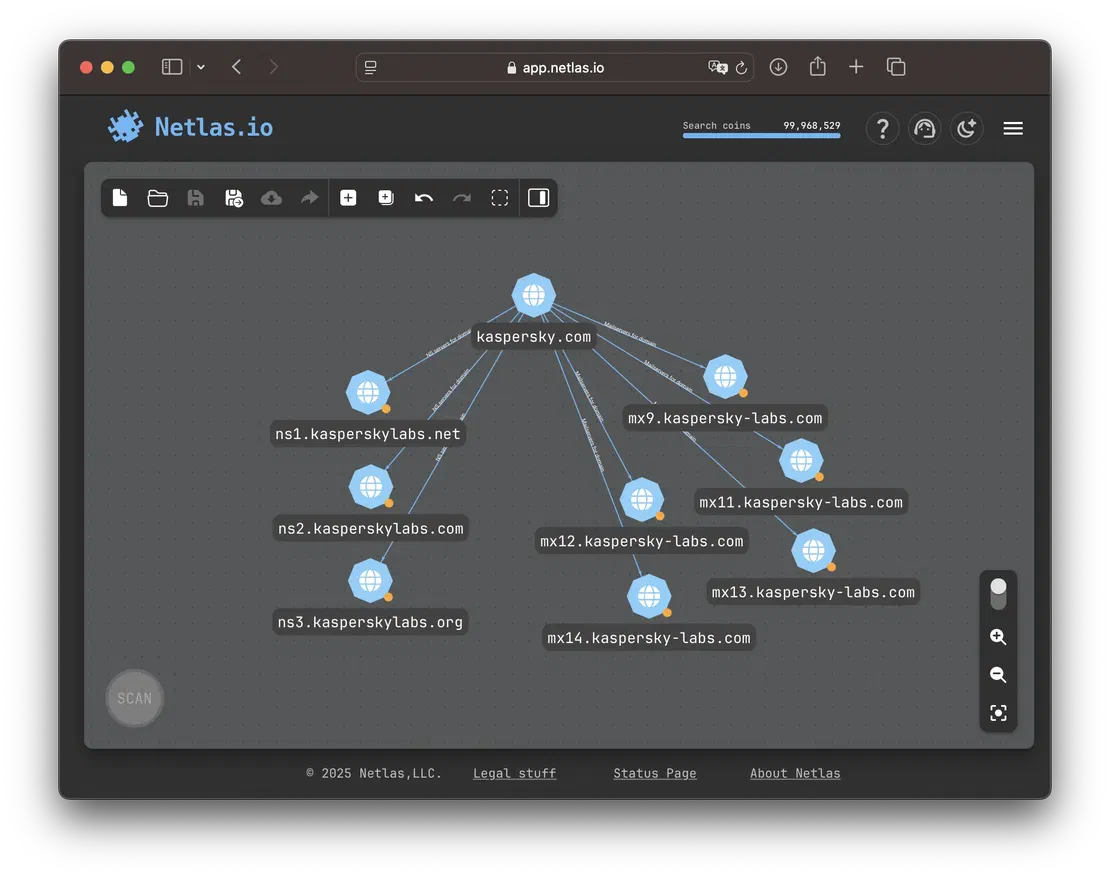Open the Status Page link
The height and width of the screenshot is (877, 1110).
click(x=655, y=773)
